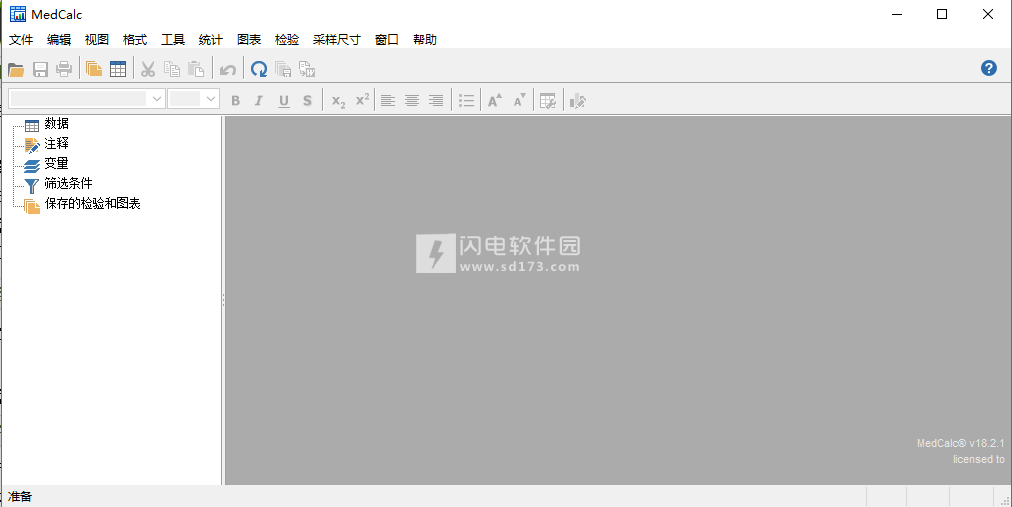The height and width of the screenshot is (507, 1012).
Task: Open the 图表 menu
Action: point(248,39)
